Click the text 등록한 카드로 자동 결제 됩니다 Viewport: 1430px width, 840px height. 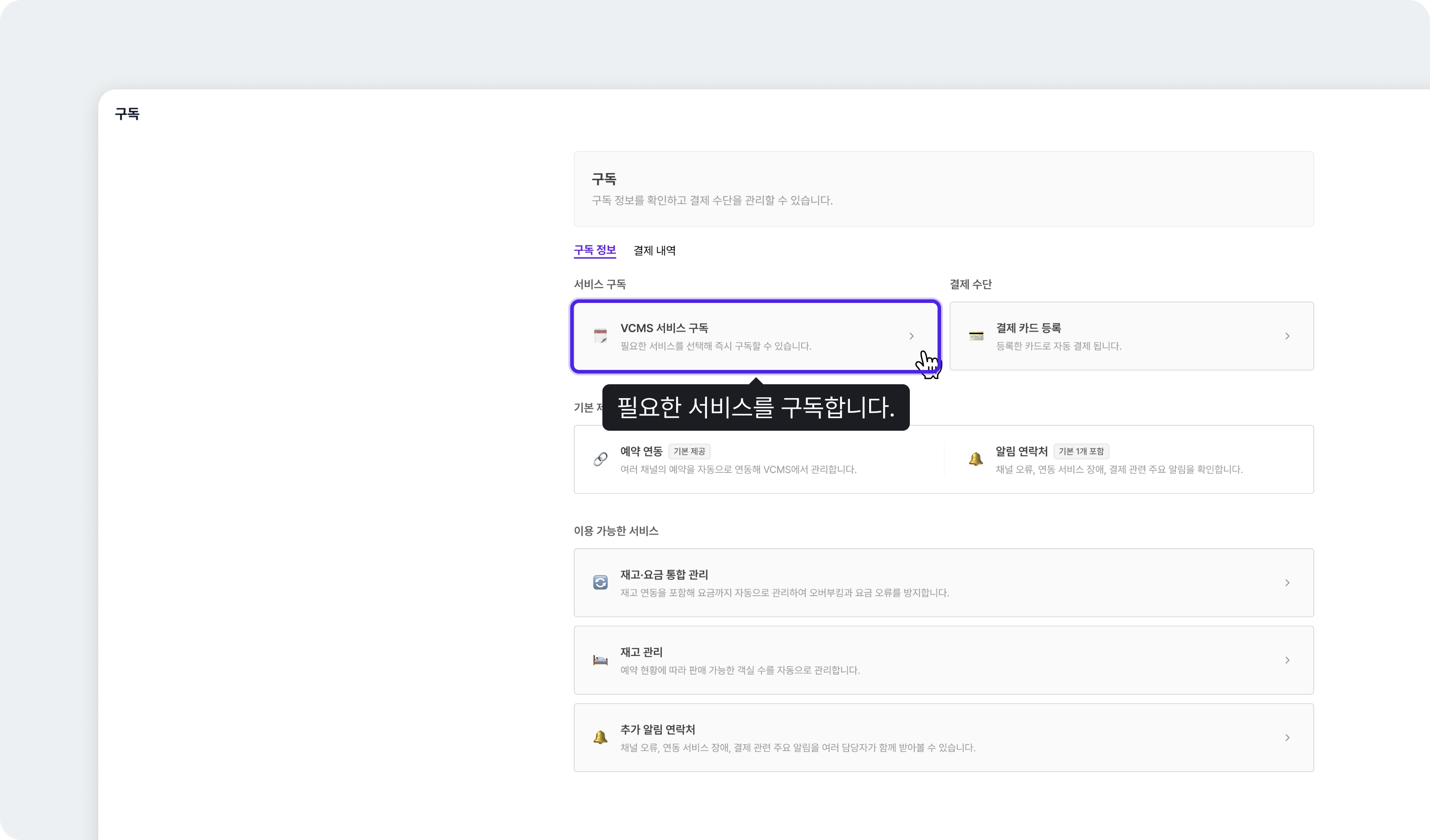click(x=1059, y=346)
